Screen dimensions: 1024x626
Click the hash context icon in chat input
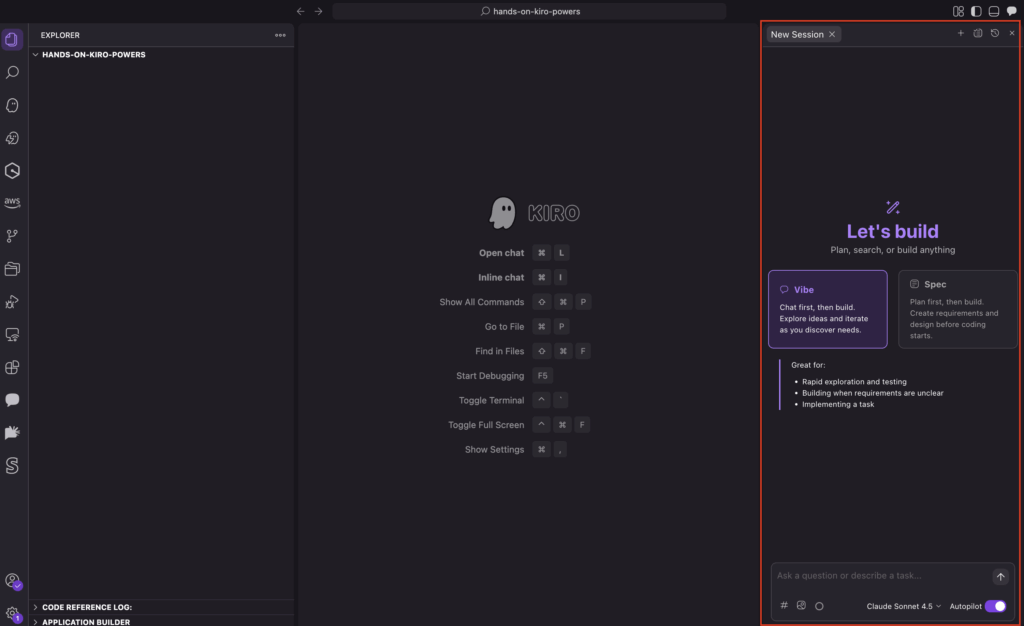(784, 606)
